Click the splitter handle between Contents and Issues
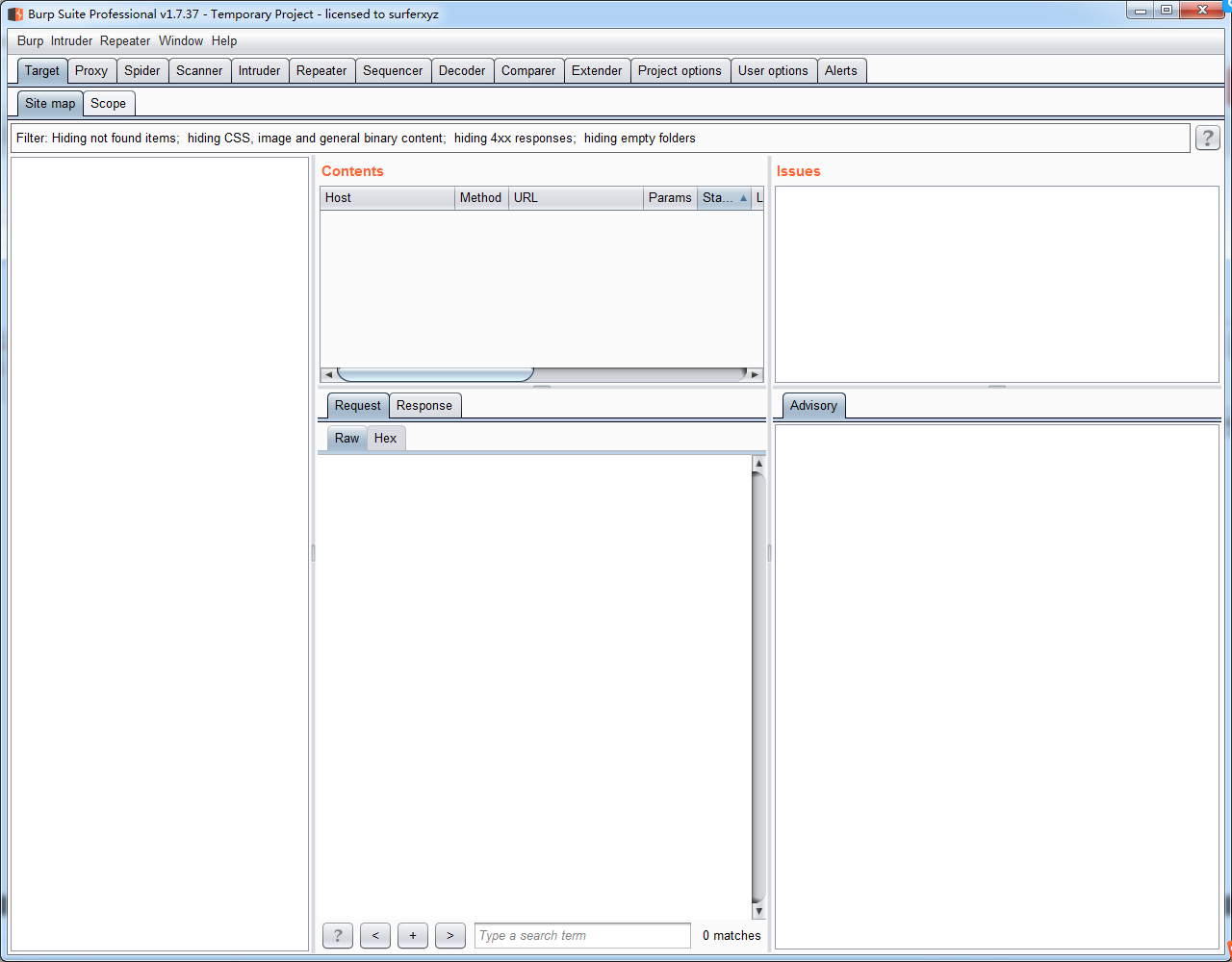 tap(769, 553)
